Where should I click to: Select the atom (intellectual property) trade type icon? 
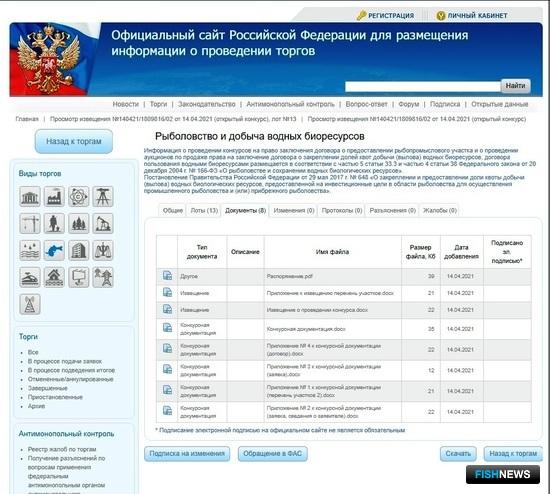(x=79, y=196)
